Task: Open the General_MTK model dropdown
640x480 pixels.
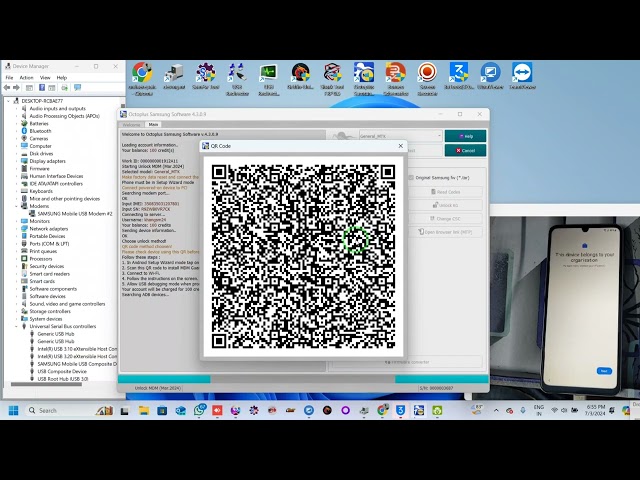Action: coord(401,136)
